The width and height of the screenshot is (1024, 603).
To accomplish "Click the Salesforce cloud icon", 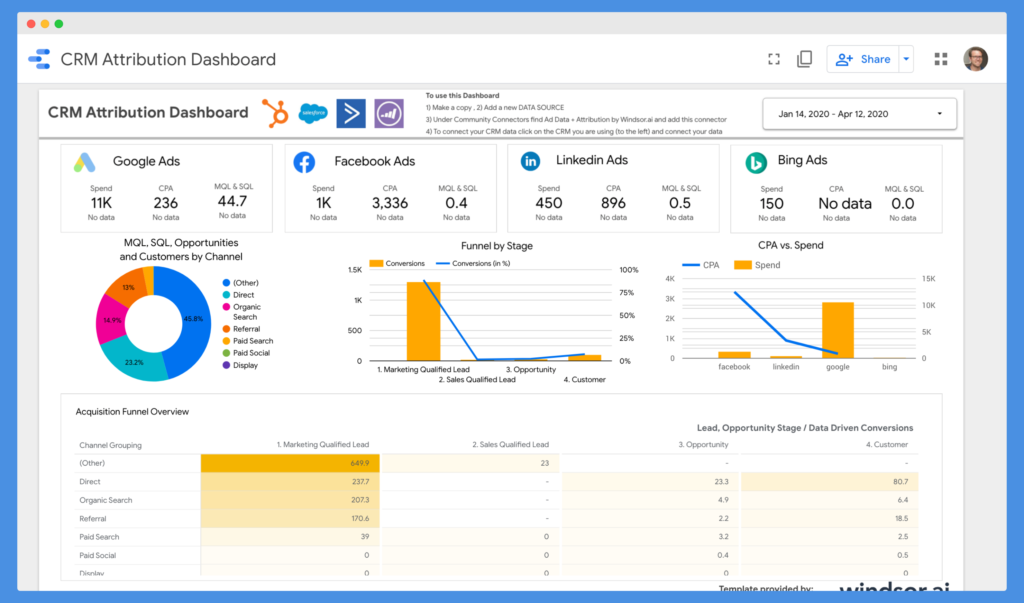I will click(x=314, y=113).
